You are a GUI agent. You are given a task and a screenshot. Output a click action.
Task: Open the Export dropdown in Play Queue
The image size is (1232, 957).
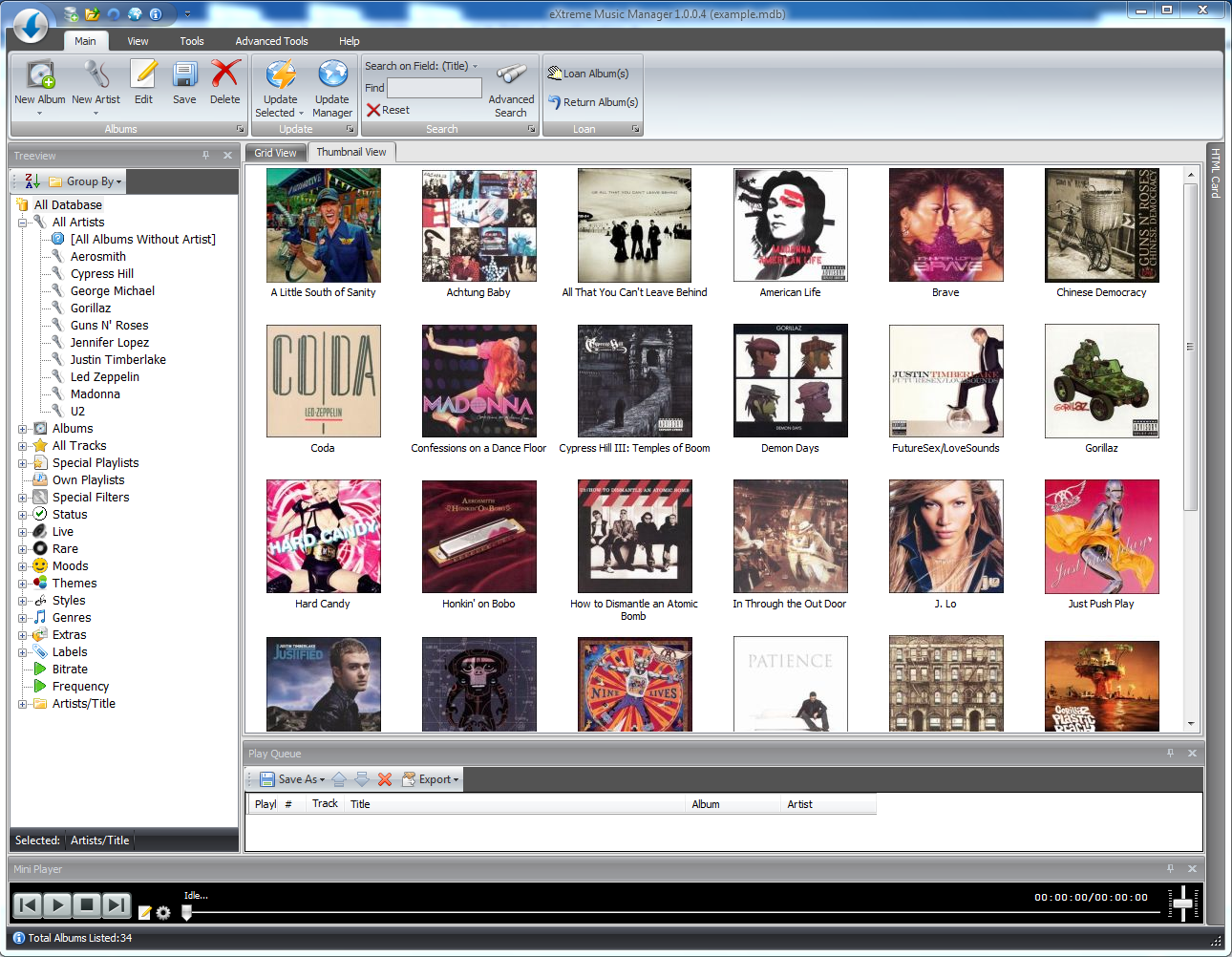pyautogui.click(x=431, y=779)
